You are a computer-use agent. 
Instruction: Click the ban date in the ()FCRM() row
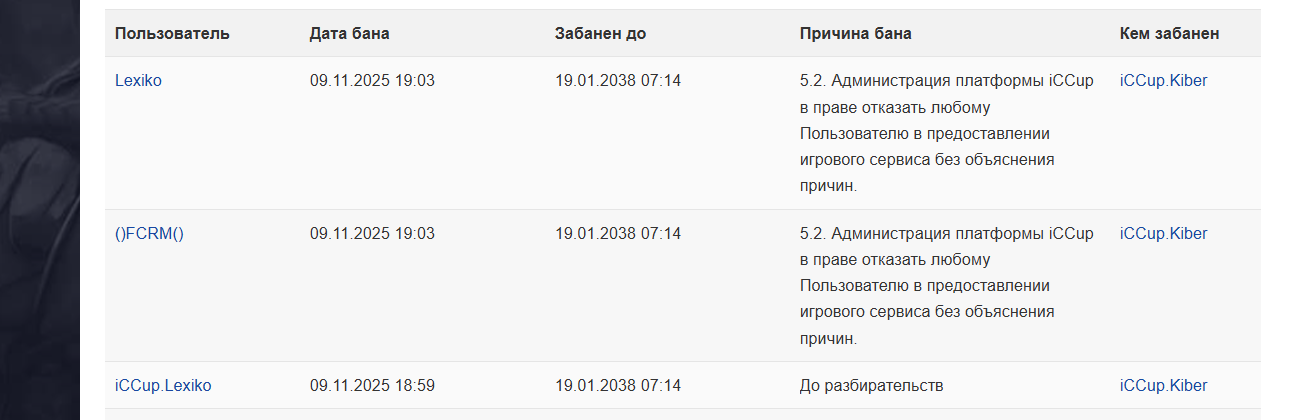pos(372,234)
